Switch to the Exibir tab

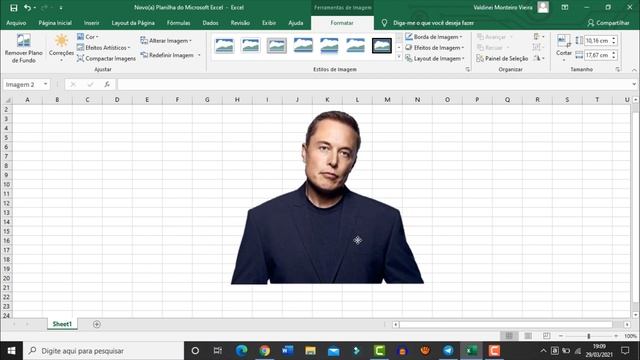[x=269, y=23]
